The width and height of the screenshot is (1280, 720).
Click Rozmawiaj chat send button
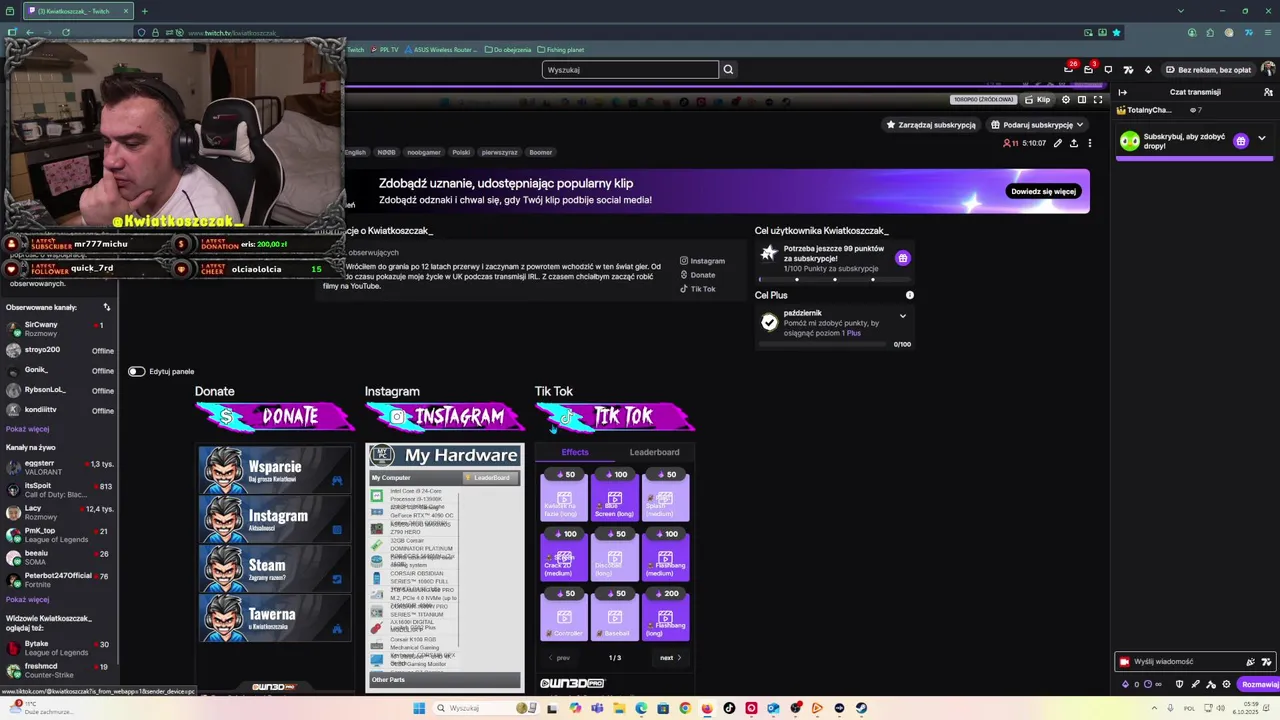point(1259,685)
